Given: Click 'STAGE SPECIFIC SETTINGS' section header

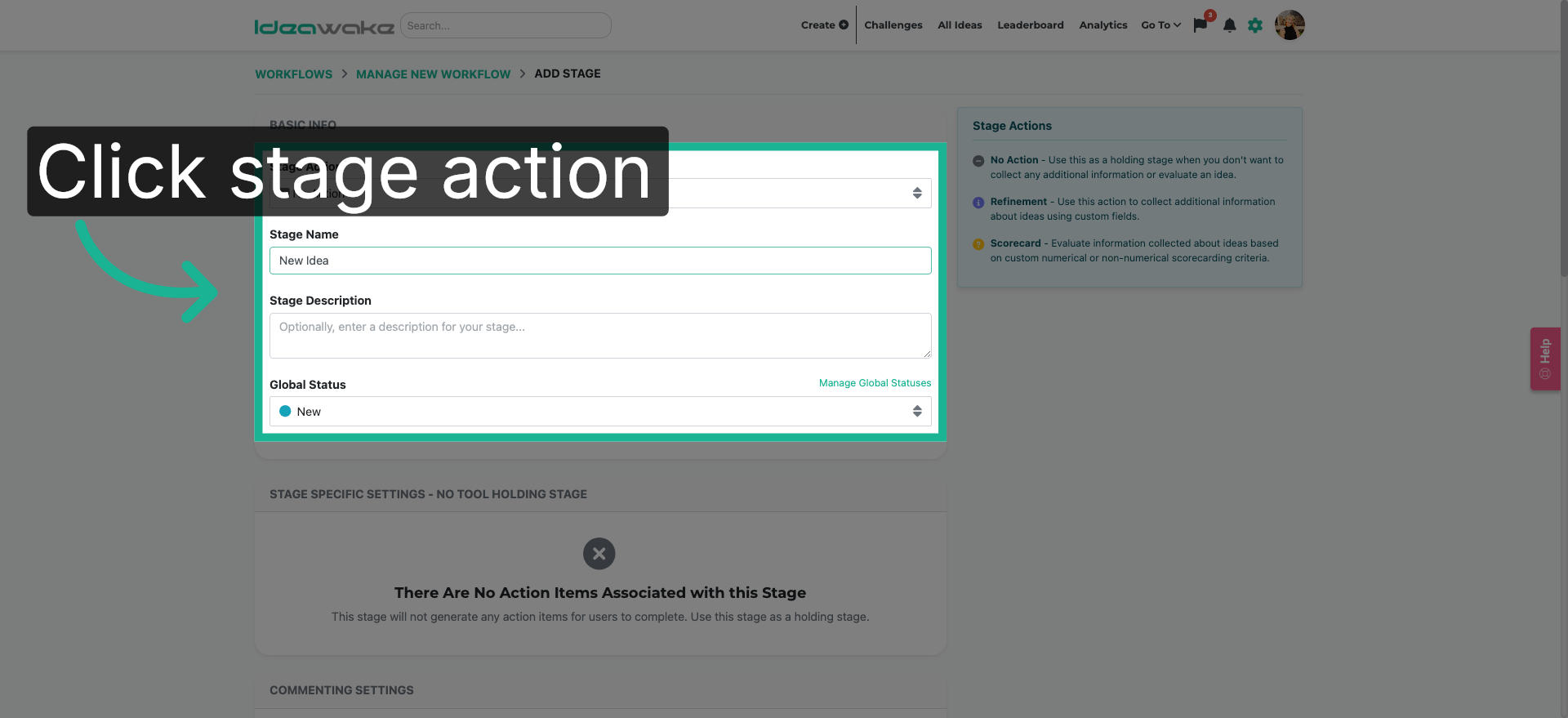Looking at the screenshot, I should (x=428, y=494).
